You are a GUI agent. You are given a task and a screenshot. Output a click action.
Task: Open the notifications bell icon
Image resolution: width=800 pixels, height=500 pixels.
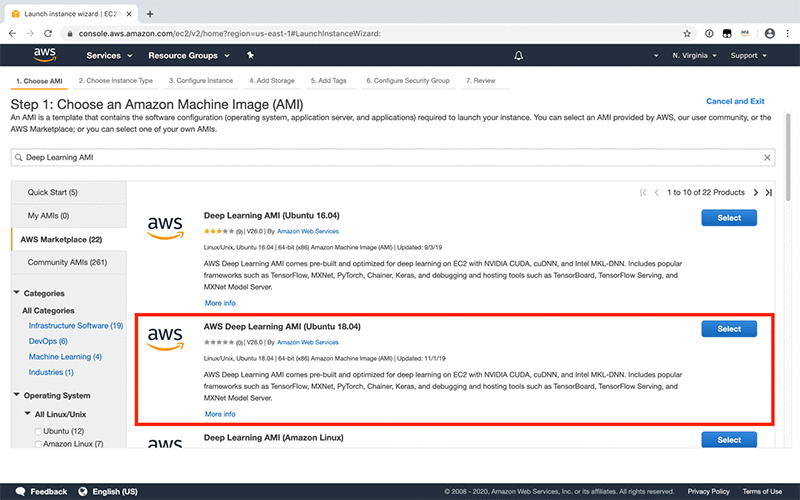pyautogui.click(x=518, y=56)
